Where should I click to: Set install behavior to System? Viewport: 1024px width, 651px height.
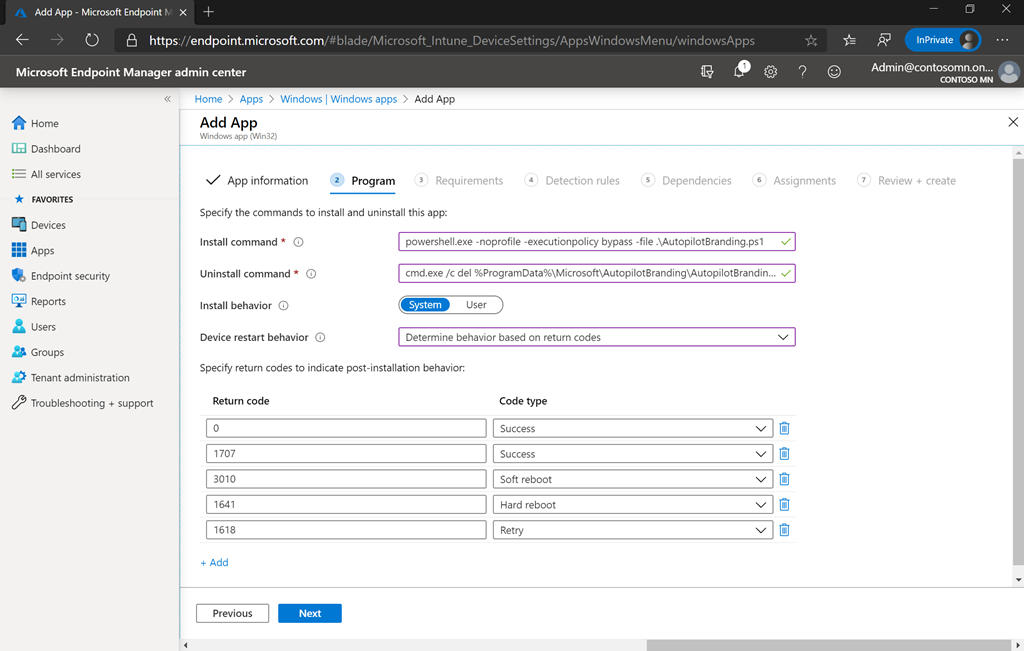(x=425, y=305)
